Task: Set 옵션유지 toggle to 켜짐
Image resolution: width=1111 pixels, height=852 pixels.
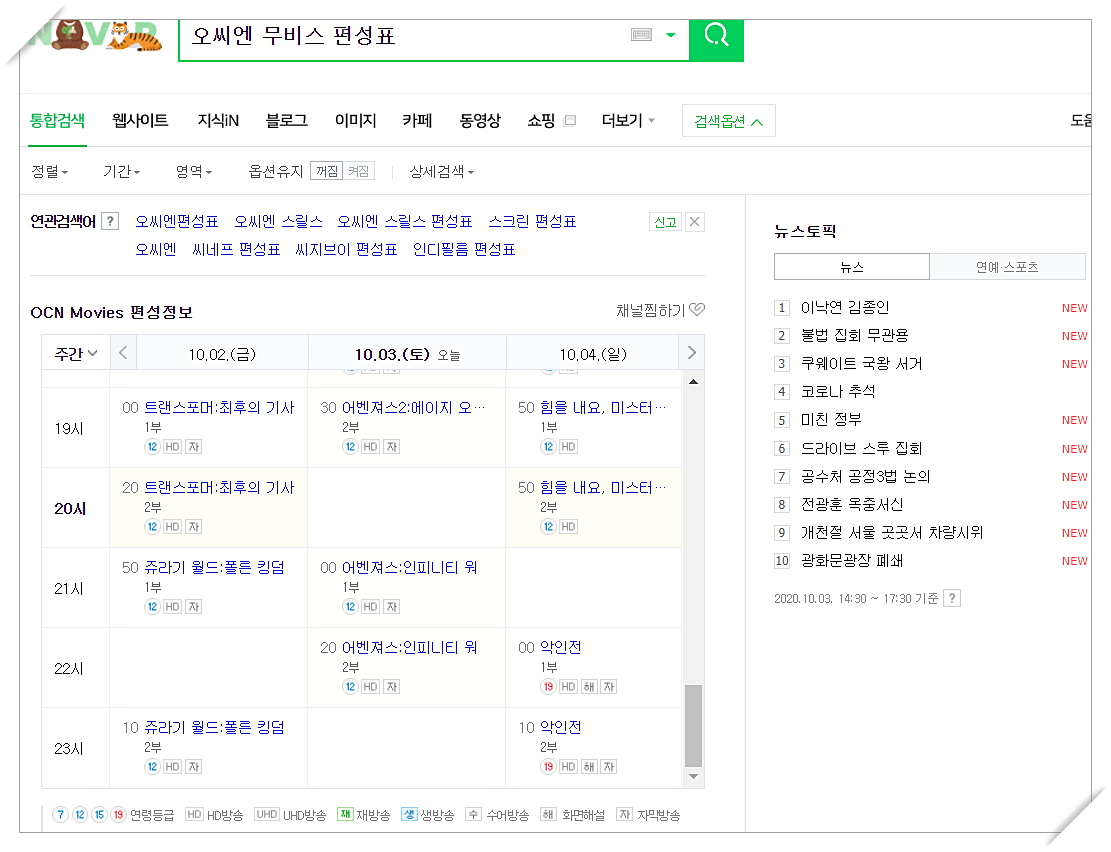Action: [x=359, y=172]
